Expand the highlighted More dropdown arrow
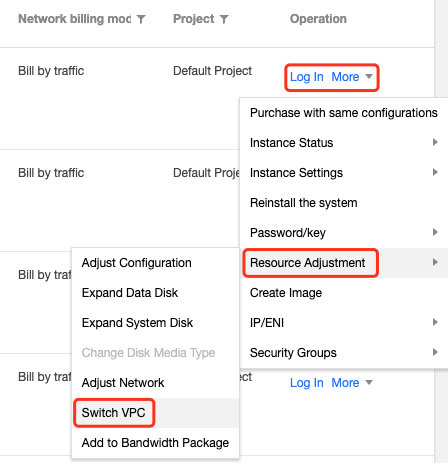This screenshot has height=463, width=448. coord(369,77)
